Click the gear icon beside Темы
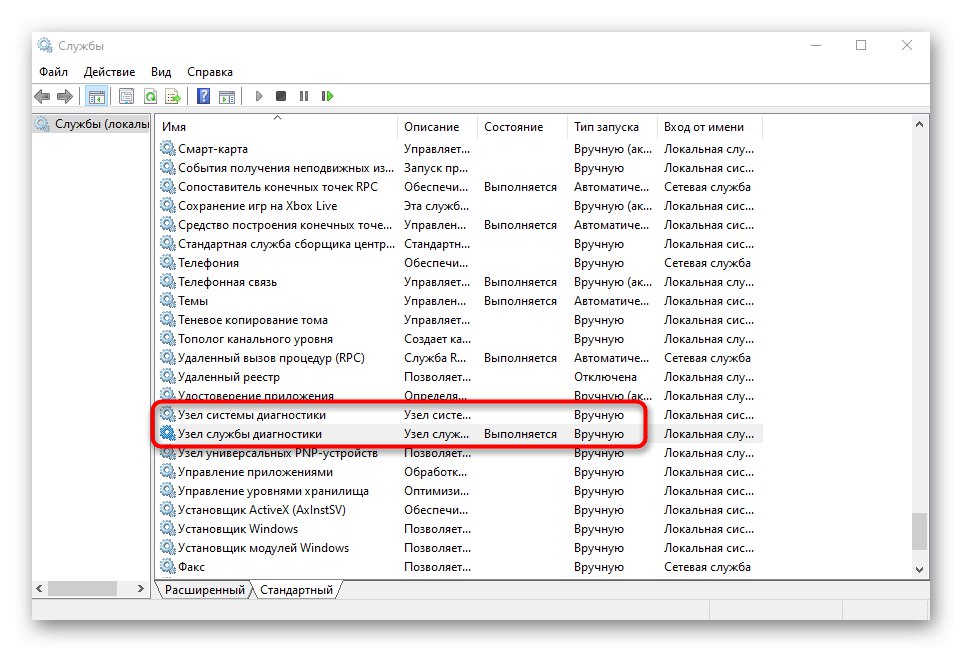The width and height of the screenshot is (962, 652). 167,300
